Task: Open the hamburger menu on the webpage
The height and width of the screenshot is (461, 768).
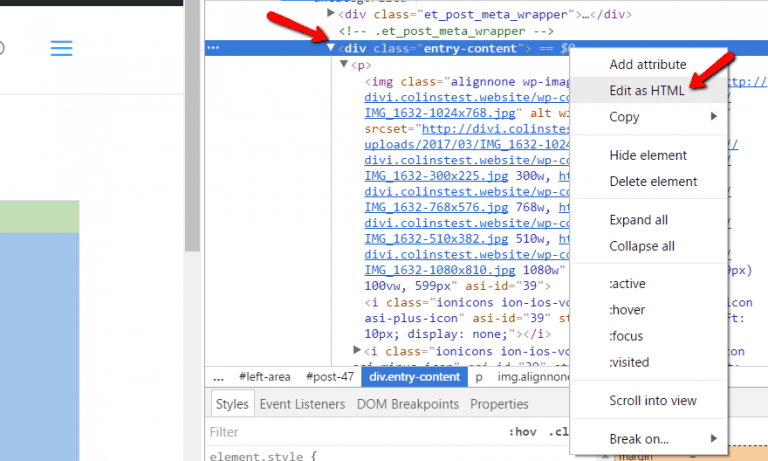Action: point(62,48)
